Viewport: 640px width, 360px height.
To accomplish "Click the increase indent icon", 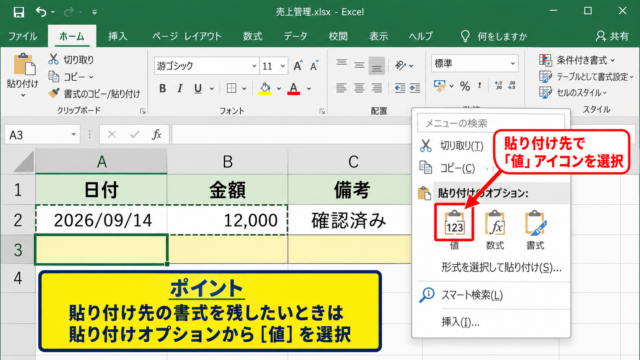I will (x=415, y=88).
